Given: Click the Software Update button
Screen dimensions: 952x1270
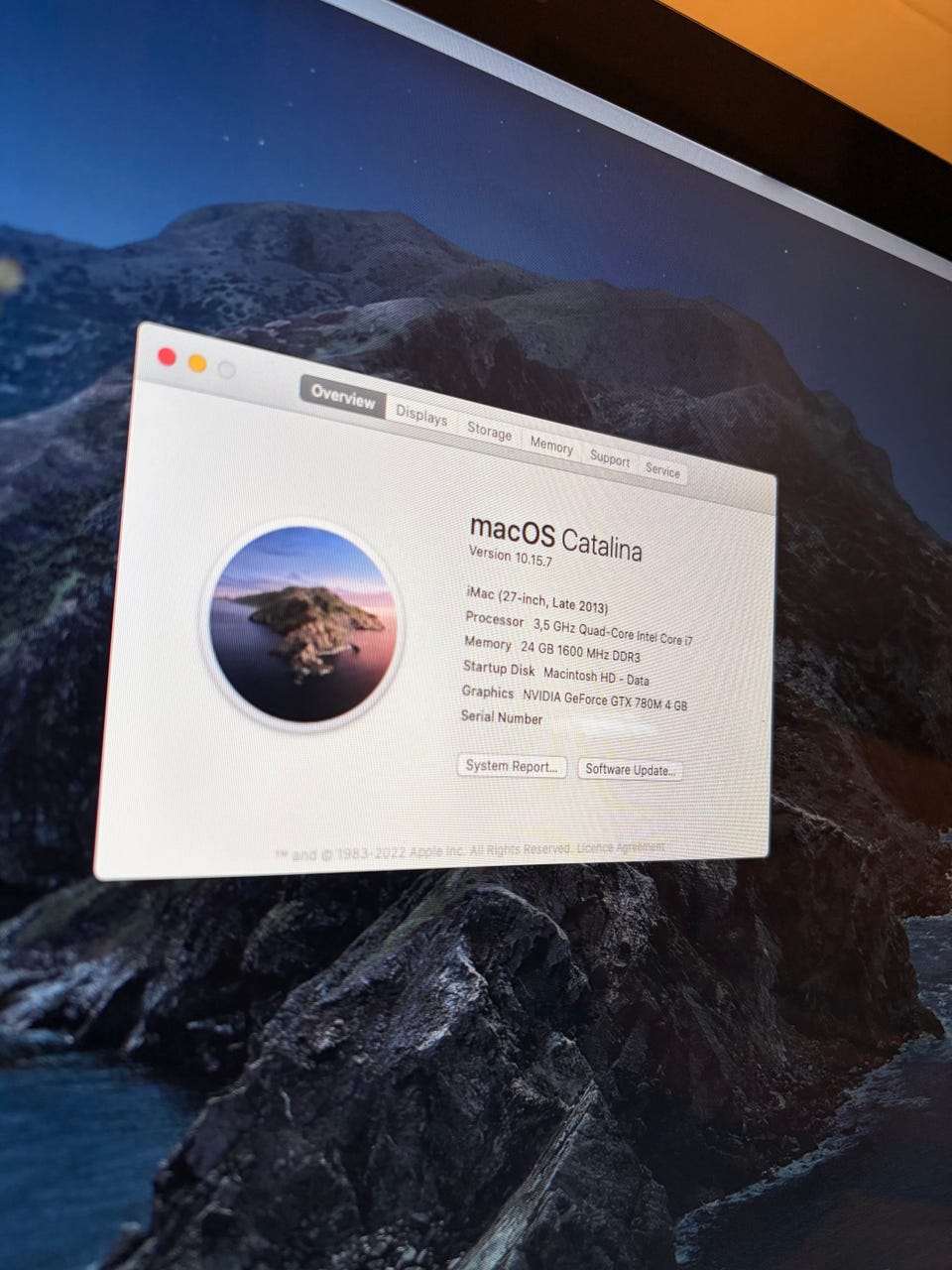Looking at the screenshot, I should [630, 770].
